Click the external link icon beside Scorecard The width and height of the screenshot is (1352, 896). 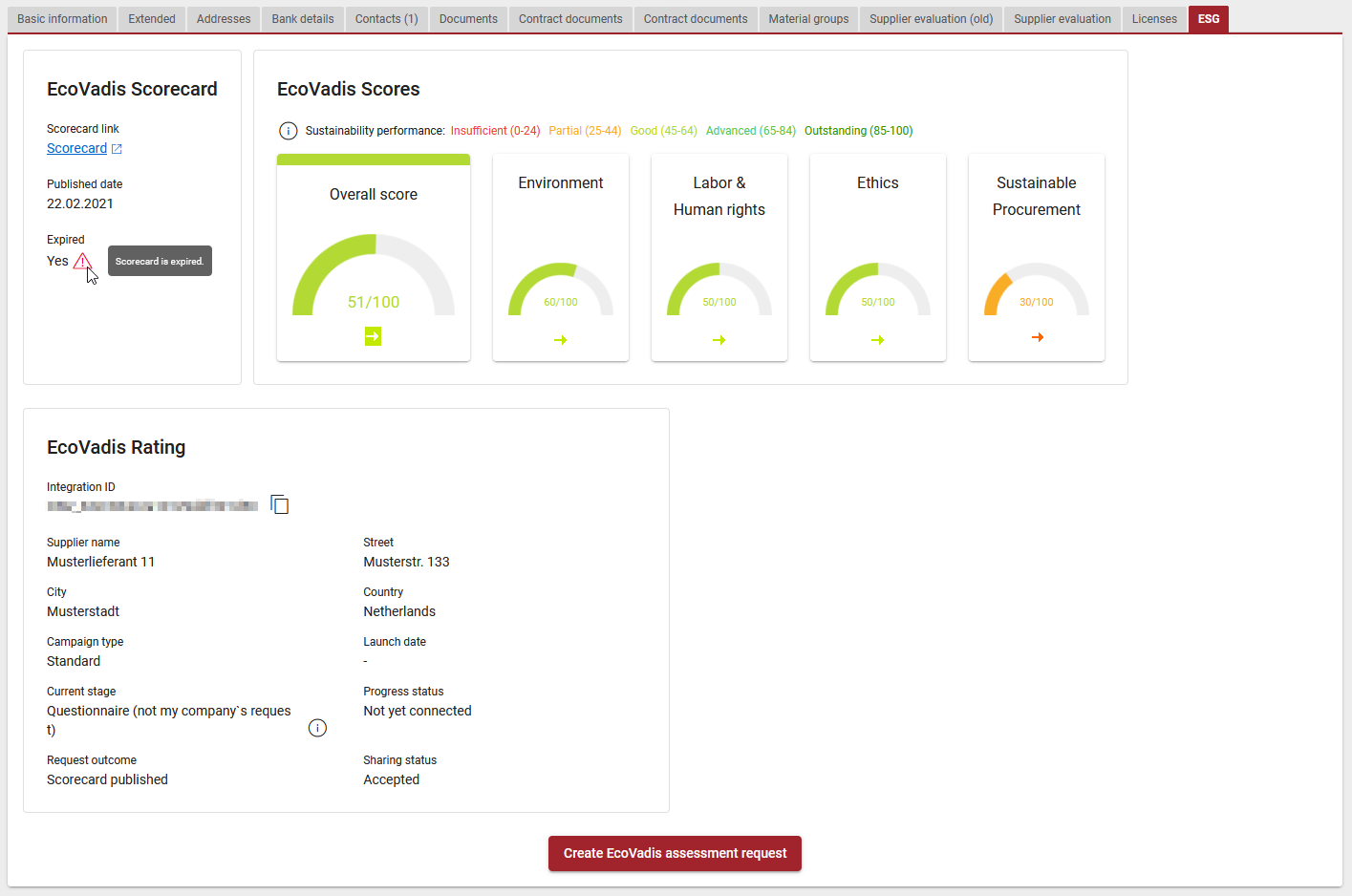[x=117, y=149]
